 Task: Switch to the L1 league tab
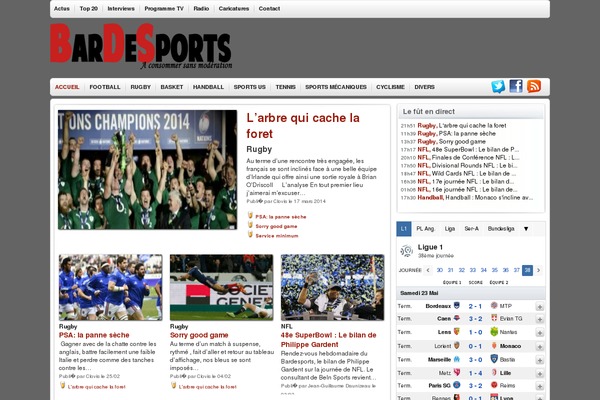click(404, 229)
